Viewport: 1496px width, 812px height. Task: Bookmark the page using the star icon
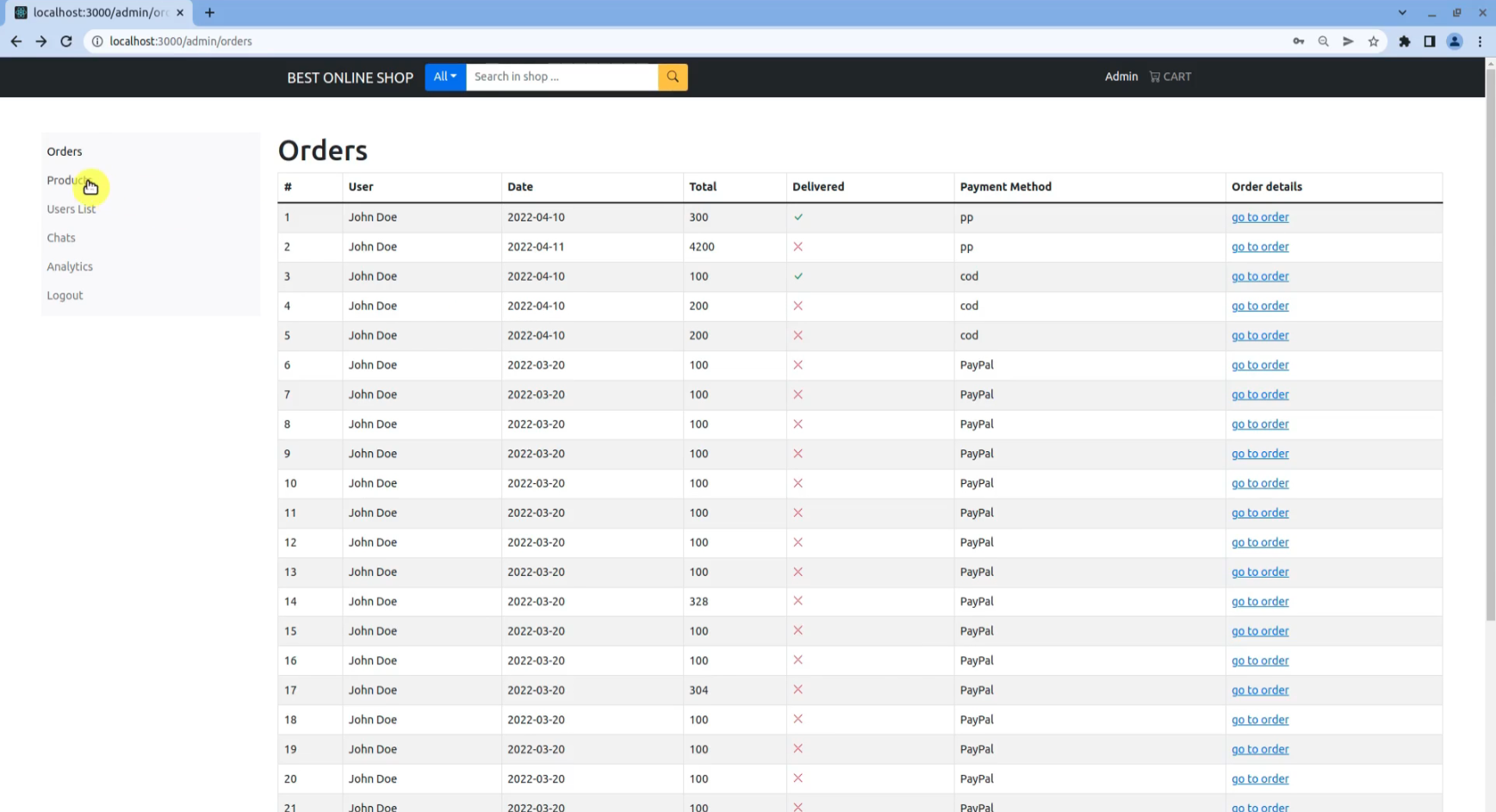(x=1374, y=40)
